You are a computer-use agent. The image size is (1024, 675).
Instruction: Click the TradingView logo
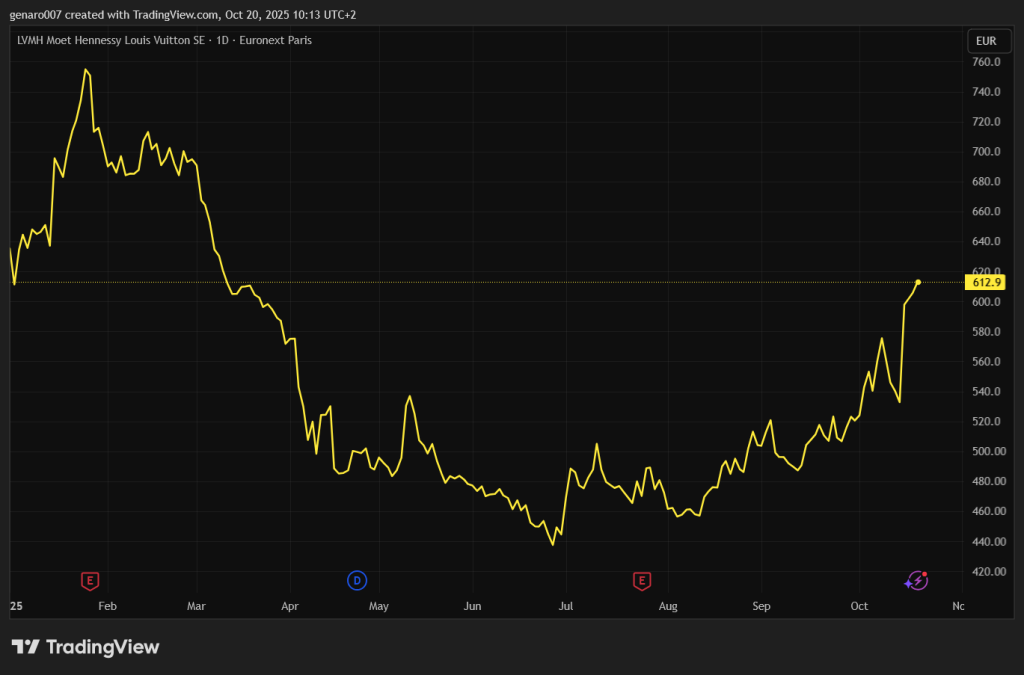point(85,647)
